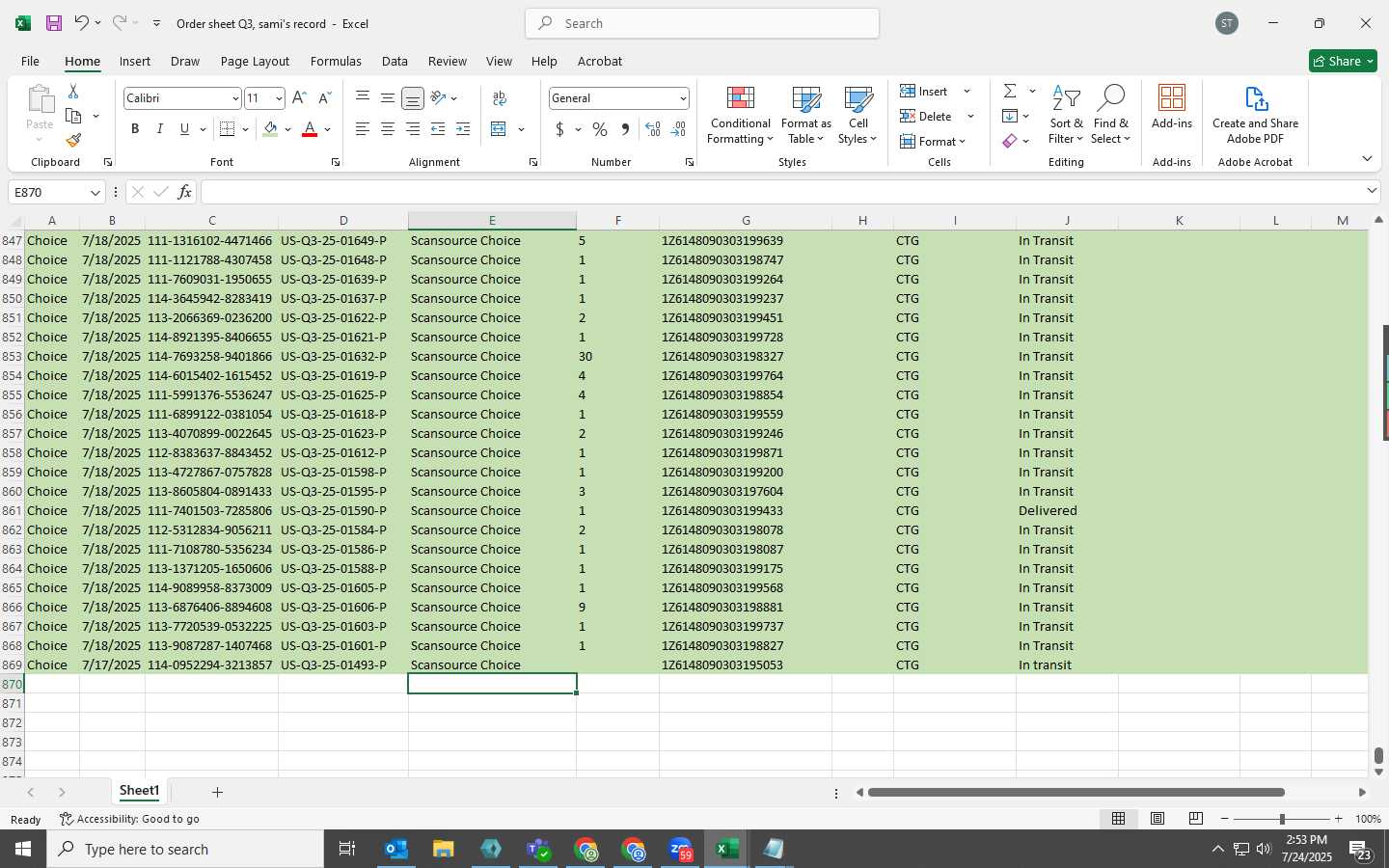This screenshot has width=1389, height=868.
Task: Click the Percent Style icon
Action: tap(600, 129)
